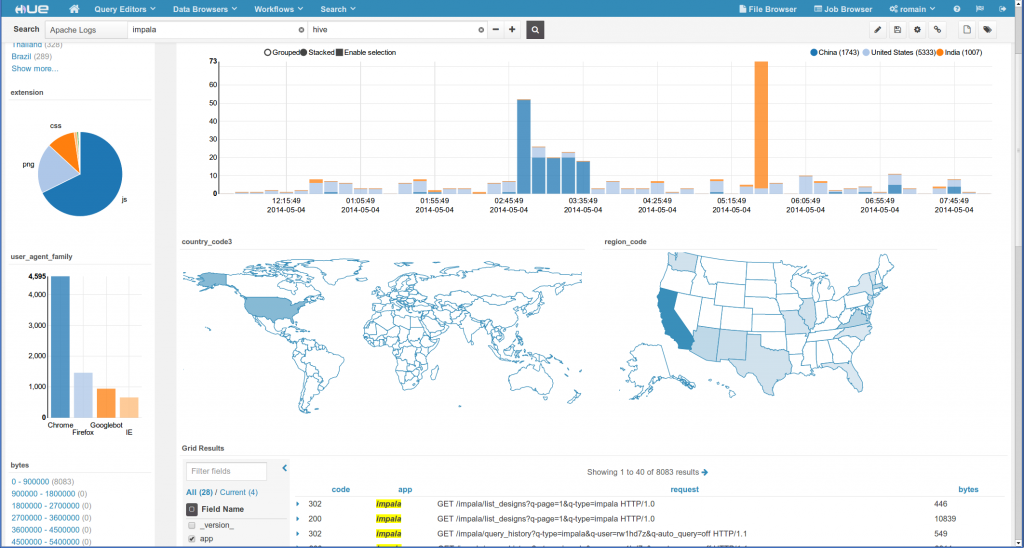Select the Grouped chart radio option

pos(267,51)
